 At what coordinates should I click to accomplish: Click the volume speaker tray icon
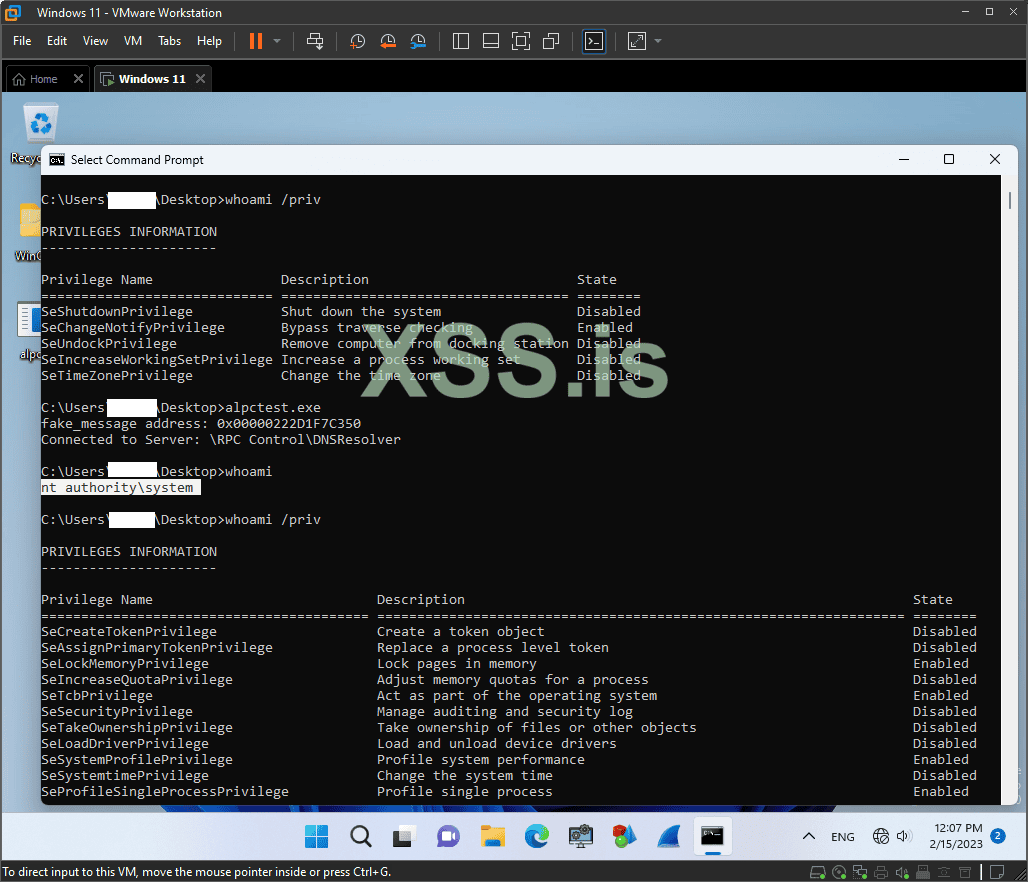pos(903,836)
